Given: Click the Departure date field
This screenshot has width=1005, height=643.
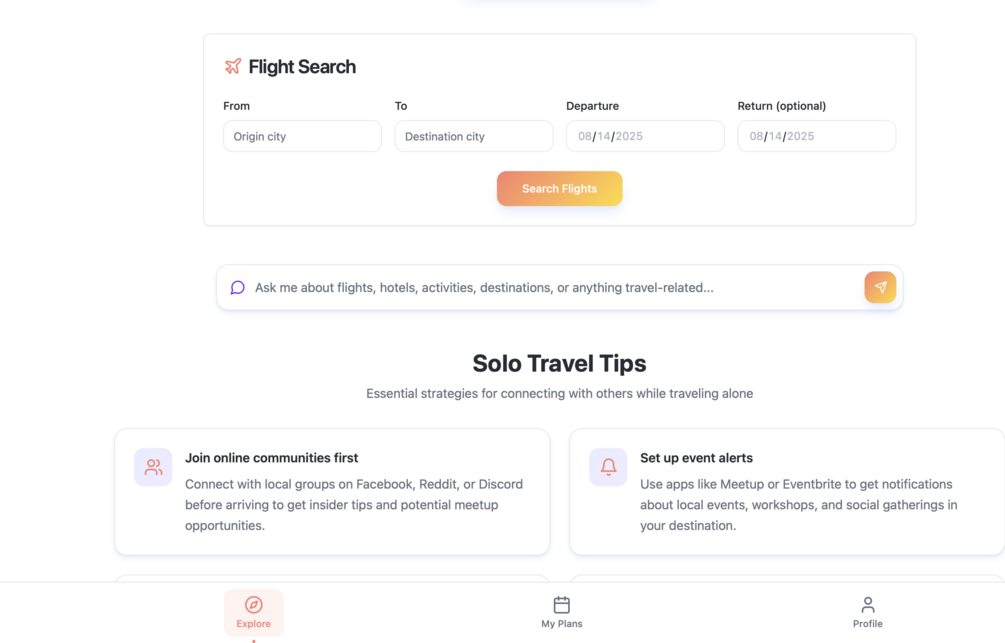Looking at the screenshot, I should [x=645, y=136].
